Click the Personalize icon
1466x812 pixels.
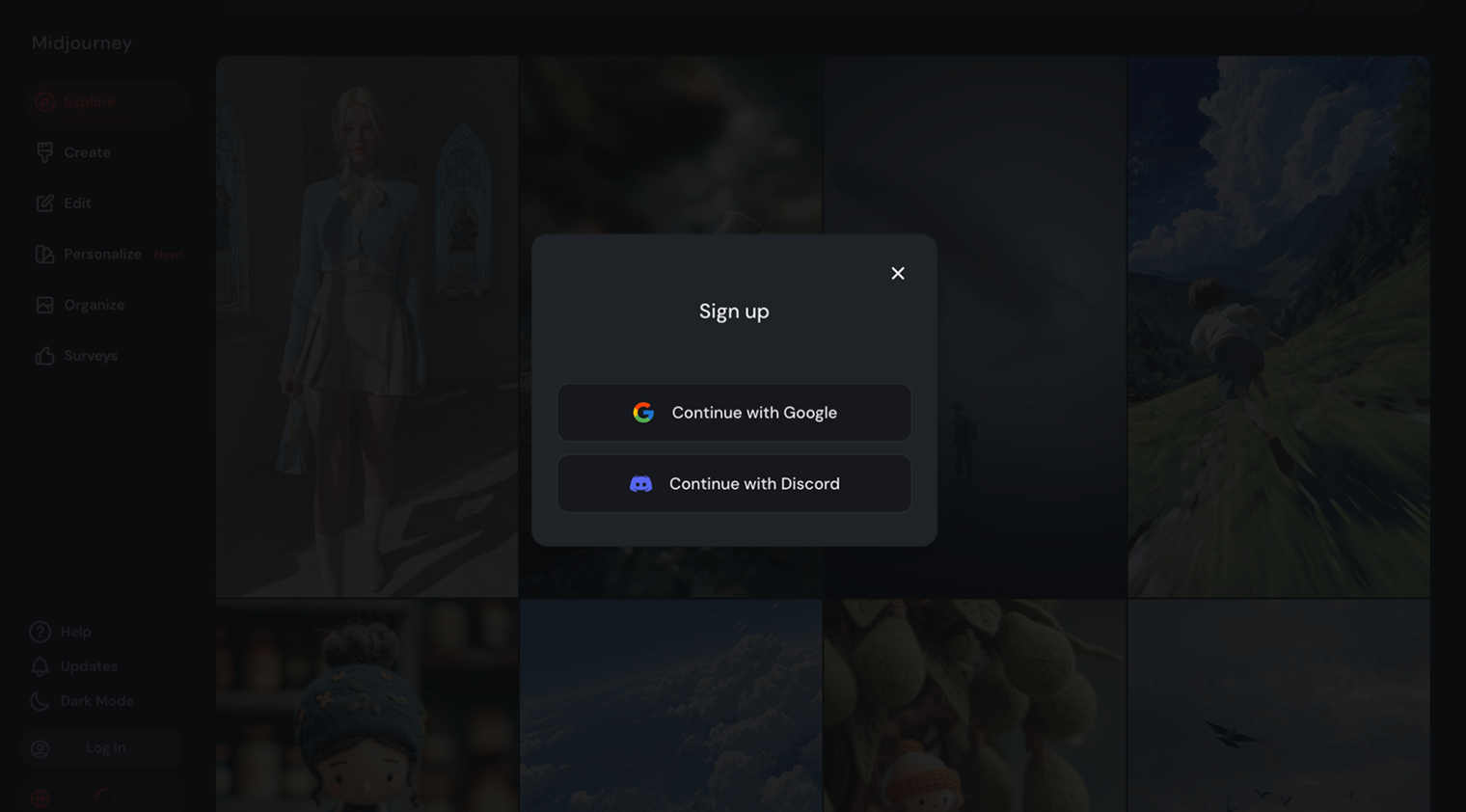point(44,254)
